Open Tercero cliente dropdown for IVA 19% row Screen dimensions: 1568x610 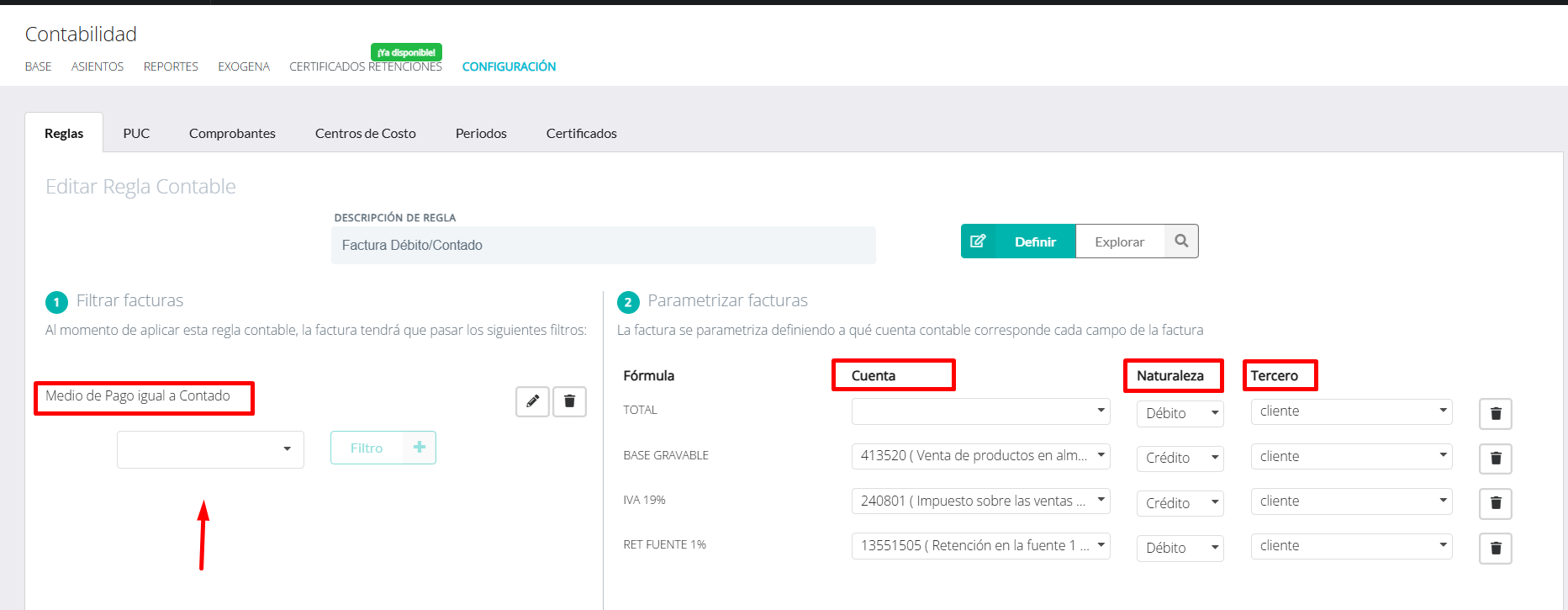point(1351,501)
